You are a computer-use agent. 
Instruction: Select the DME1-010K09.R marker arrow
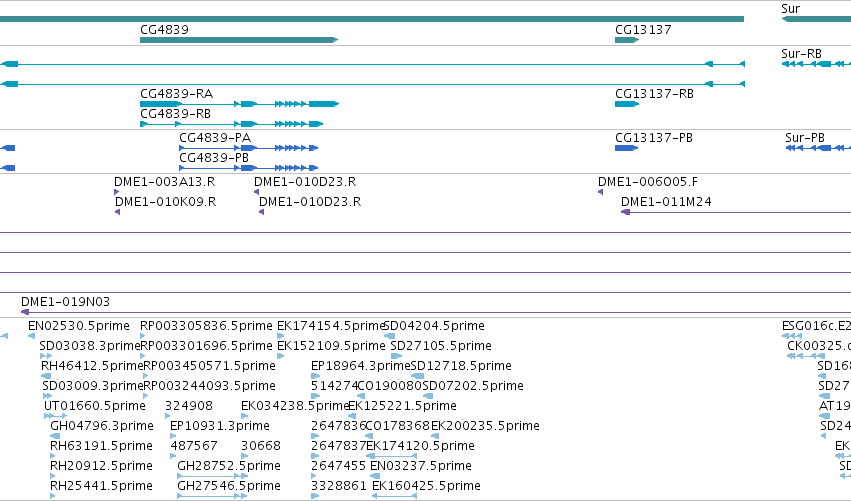pyautogui.click(x=117, y=212)
